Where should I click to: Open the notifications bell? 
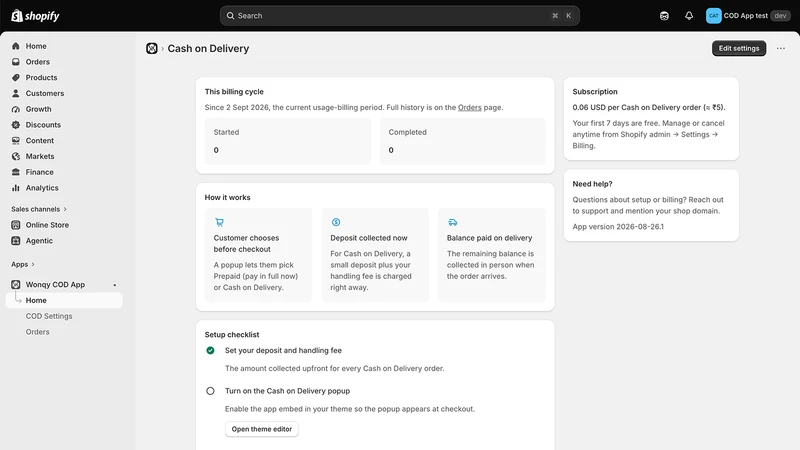pos(689,16)
